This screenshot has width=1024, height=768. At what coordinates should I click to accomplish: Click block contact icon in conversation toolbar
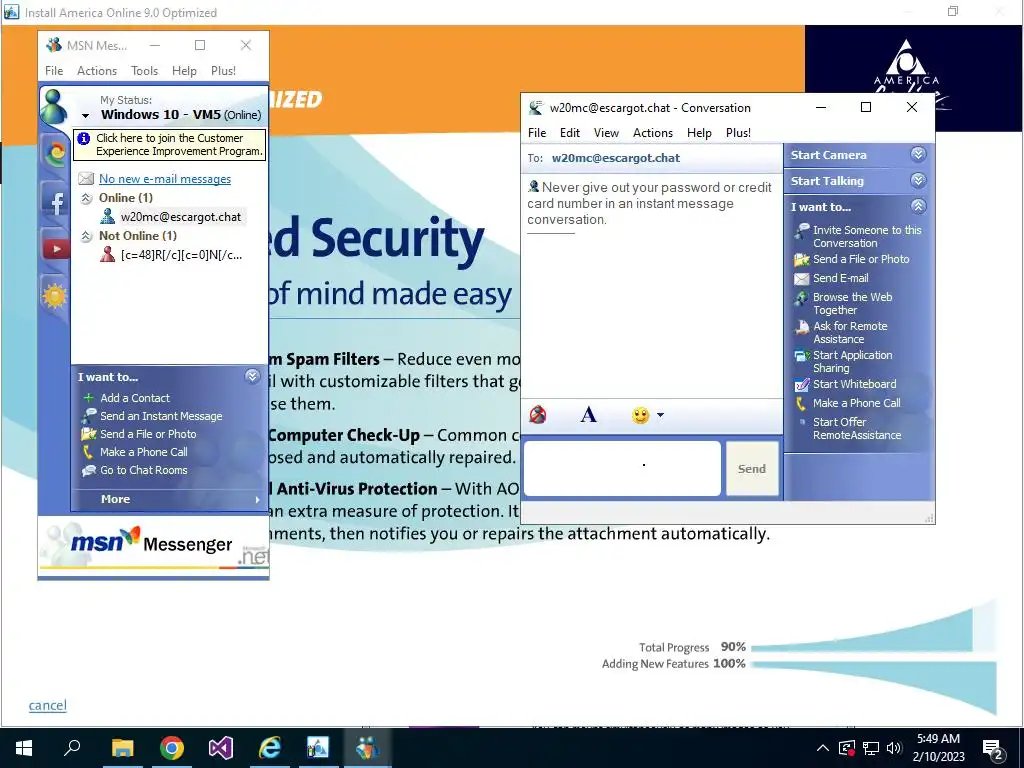coord(537,415)
